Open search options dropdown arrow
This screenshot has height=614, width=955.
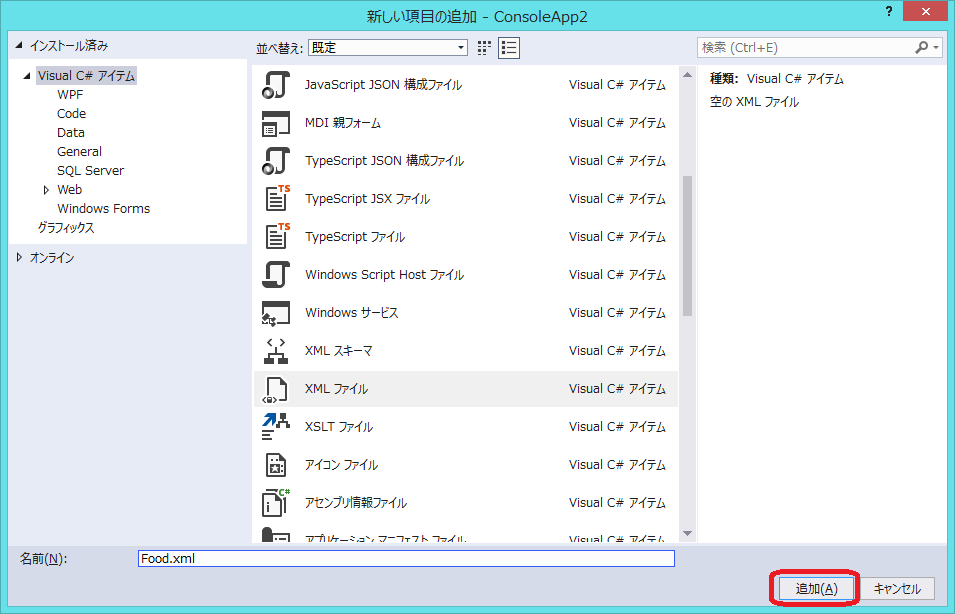pyautogui.click(x=936, y=48)
